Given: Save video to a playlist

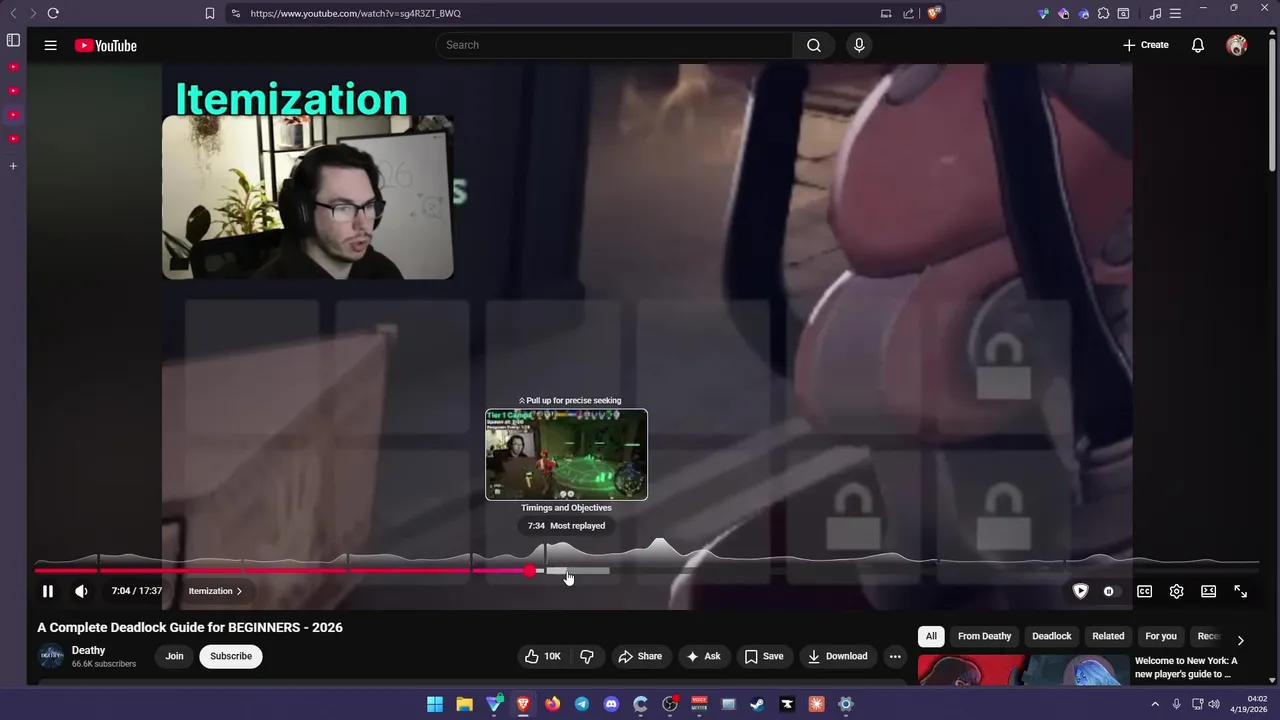Looking at the screenshot, I should tap(764, 656).
